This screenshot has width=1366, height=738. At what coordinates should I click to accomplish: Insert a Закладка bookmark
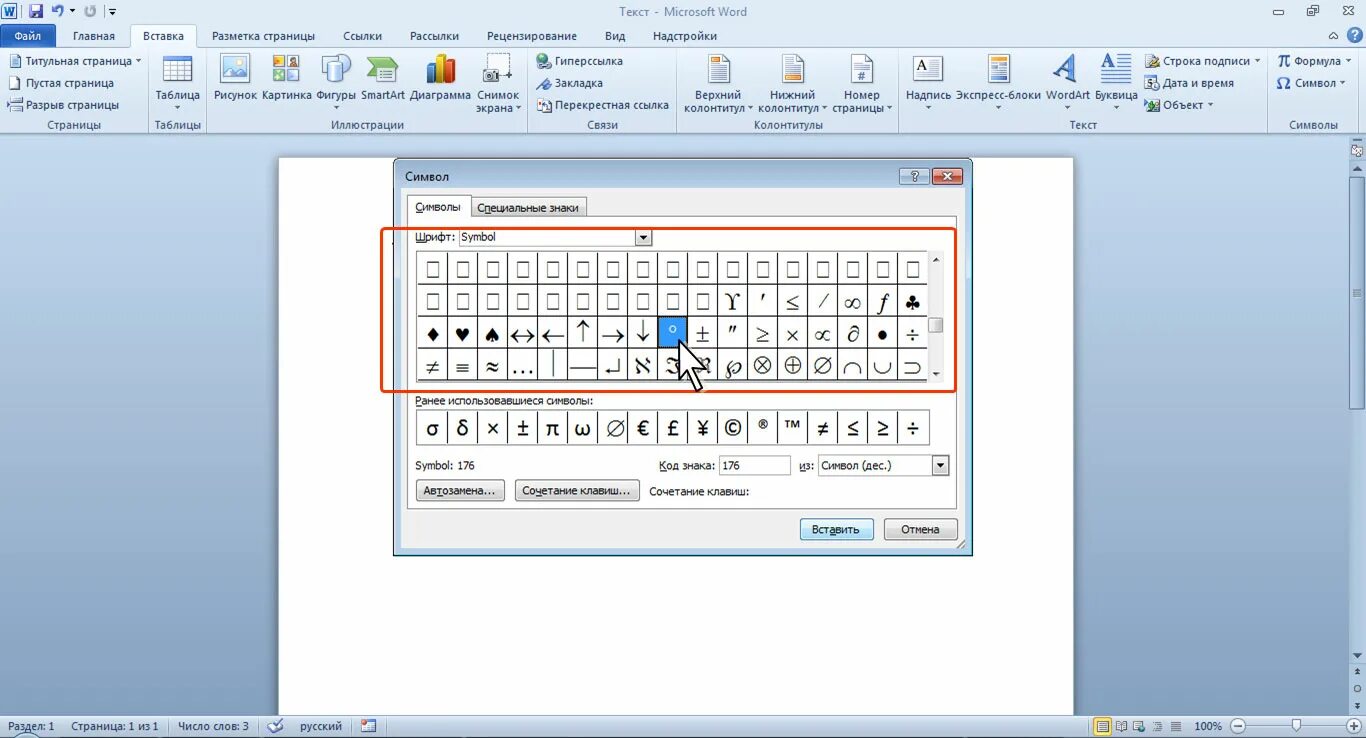point(570,83)
